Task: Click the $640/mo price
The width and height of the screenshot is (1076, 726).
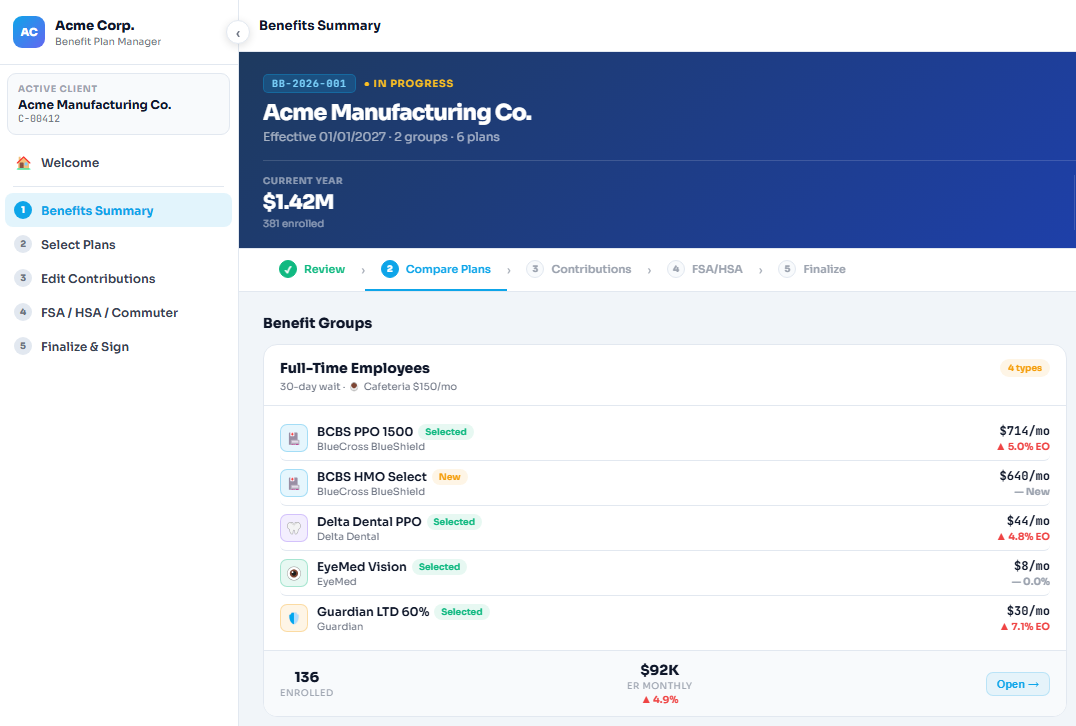Action: pos(1024,476)
